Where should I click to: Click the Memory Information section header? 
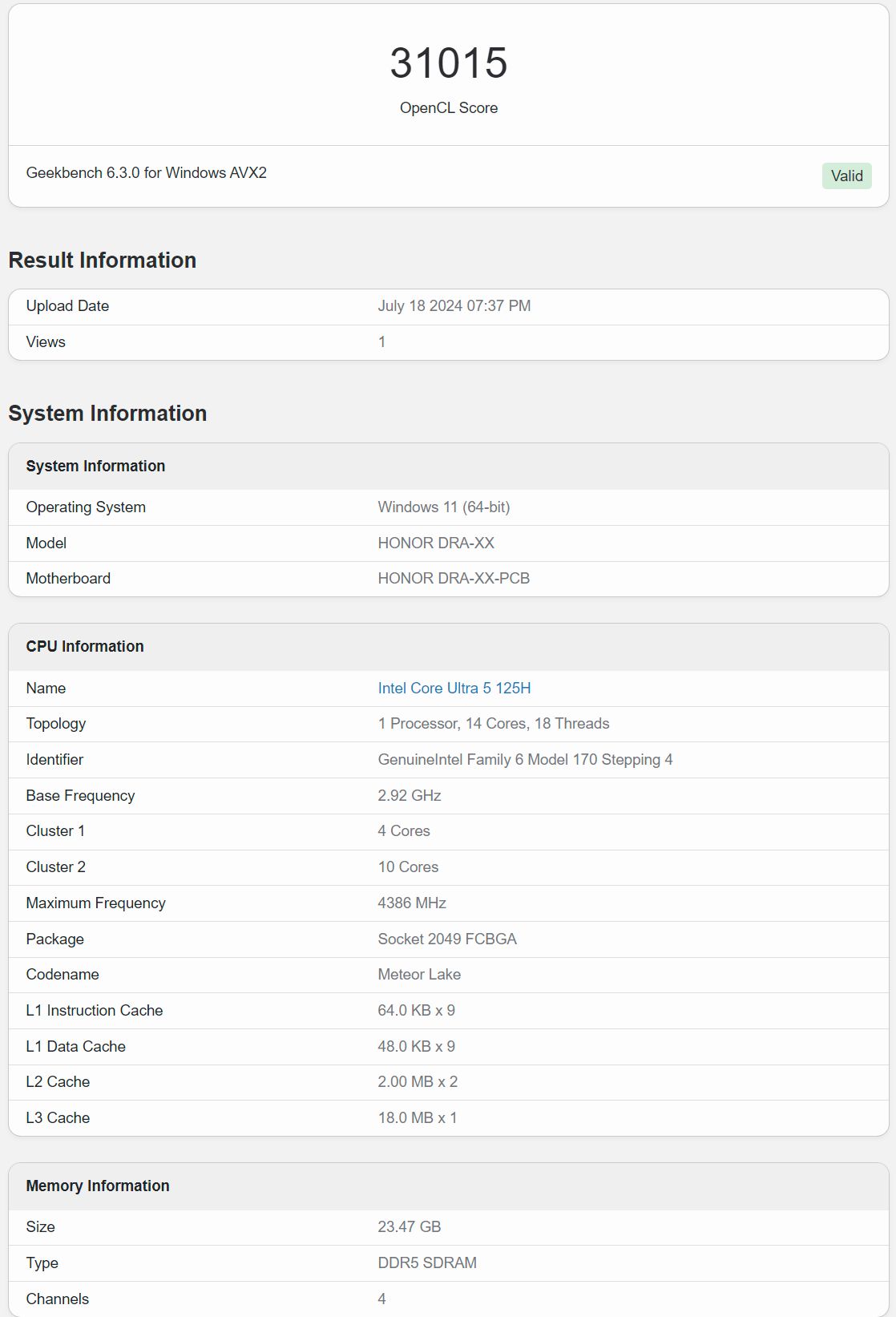(x=98, y=1186)
